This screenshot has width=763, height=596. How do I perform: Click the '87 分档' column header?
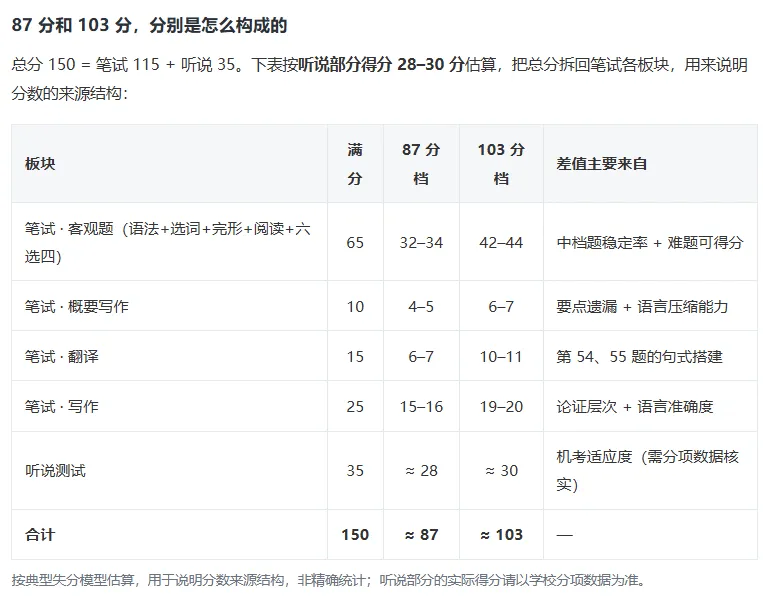coord(421,163)
